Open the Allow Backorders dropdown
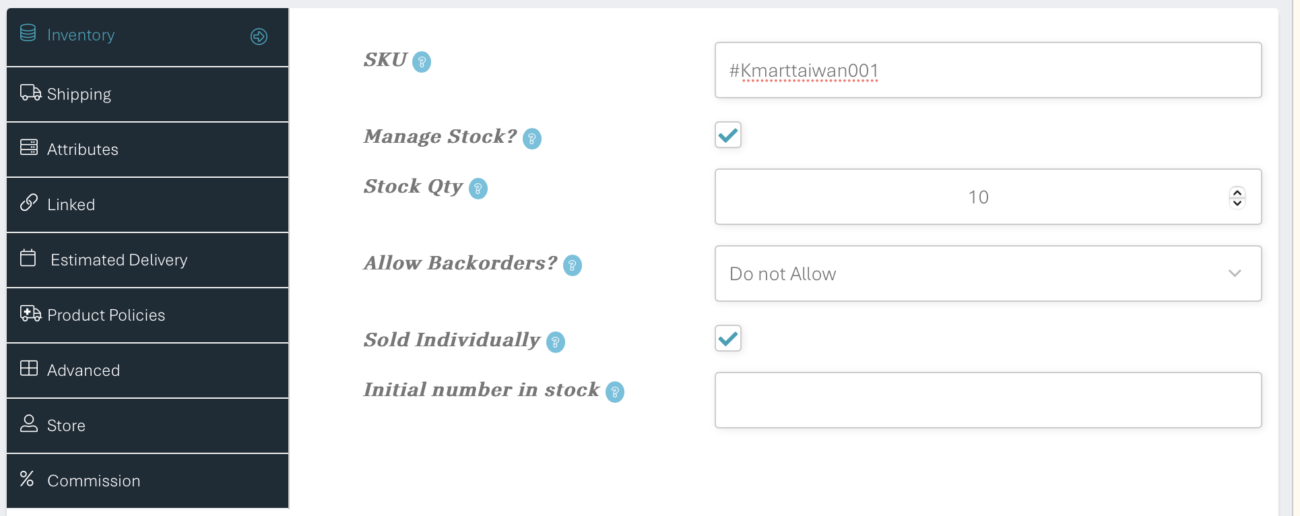 click(x=988, y=273)
